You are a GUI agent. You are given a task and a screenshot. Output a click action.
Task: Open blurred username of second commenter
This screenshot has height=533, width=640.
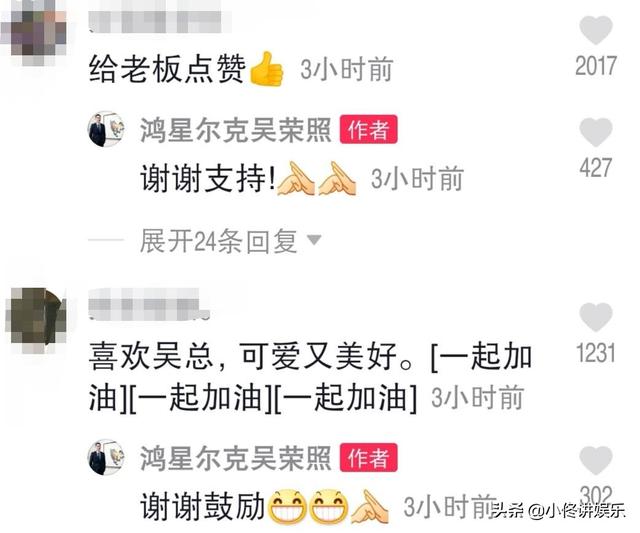tap(149, 304)
